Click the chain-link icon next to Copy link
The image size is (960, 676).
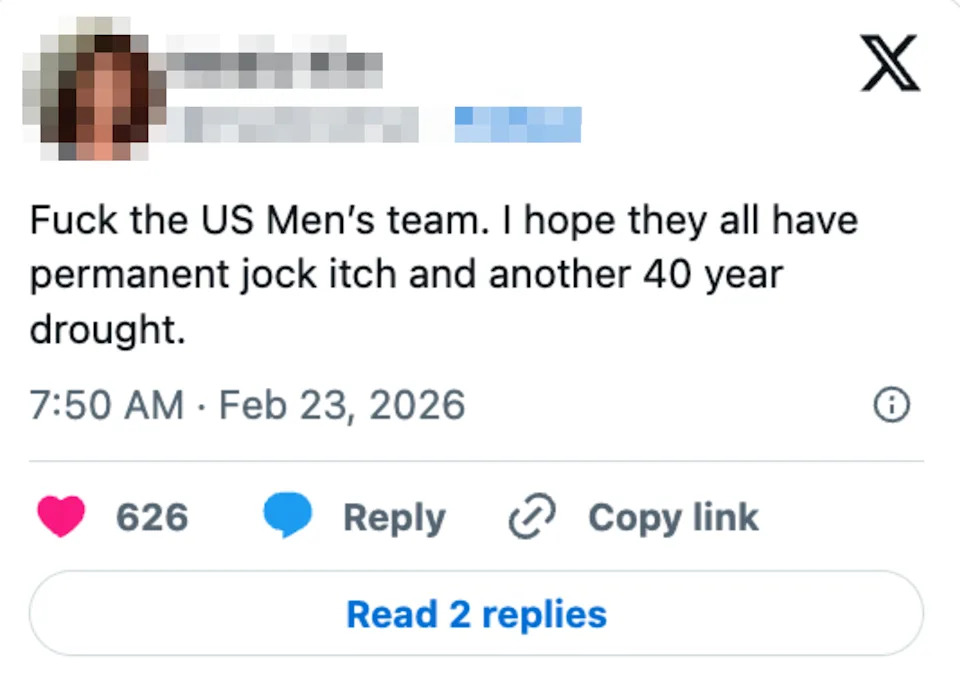(x=530, y=517)
